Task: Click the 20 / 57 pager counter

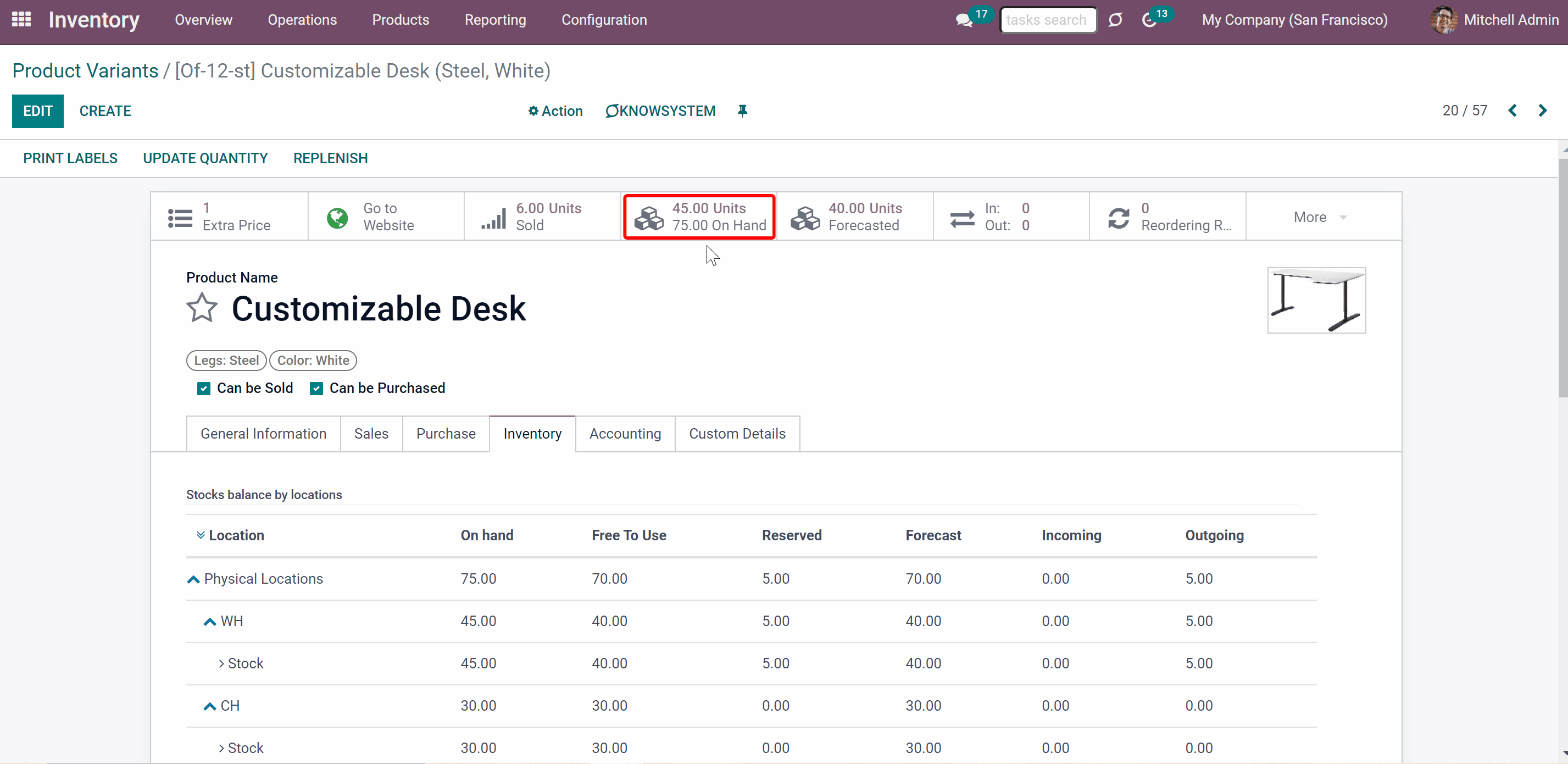Action: pyautogui.click(x=1465, y=110)
